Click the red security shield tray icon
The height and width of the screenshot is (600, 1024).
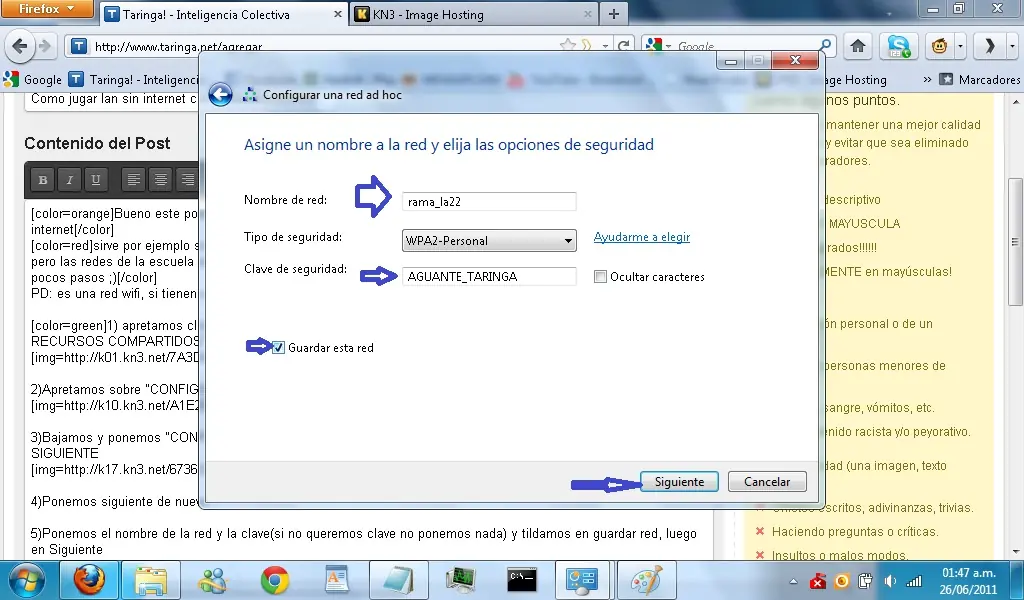tap(818, 581)
